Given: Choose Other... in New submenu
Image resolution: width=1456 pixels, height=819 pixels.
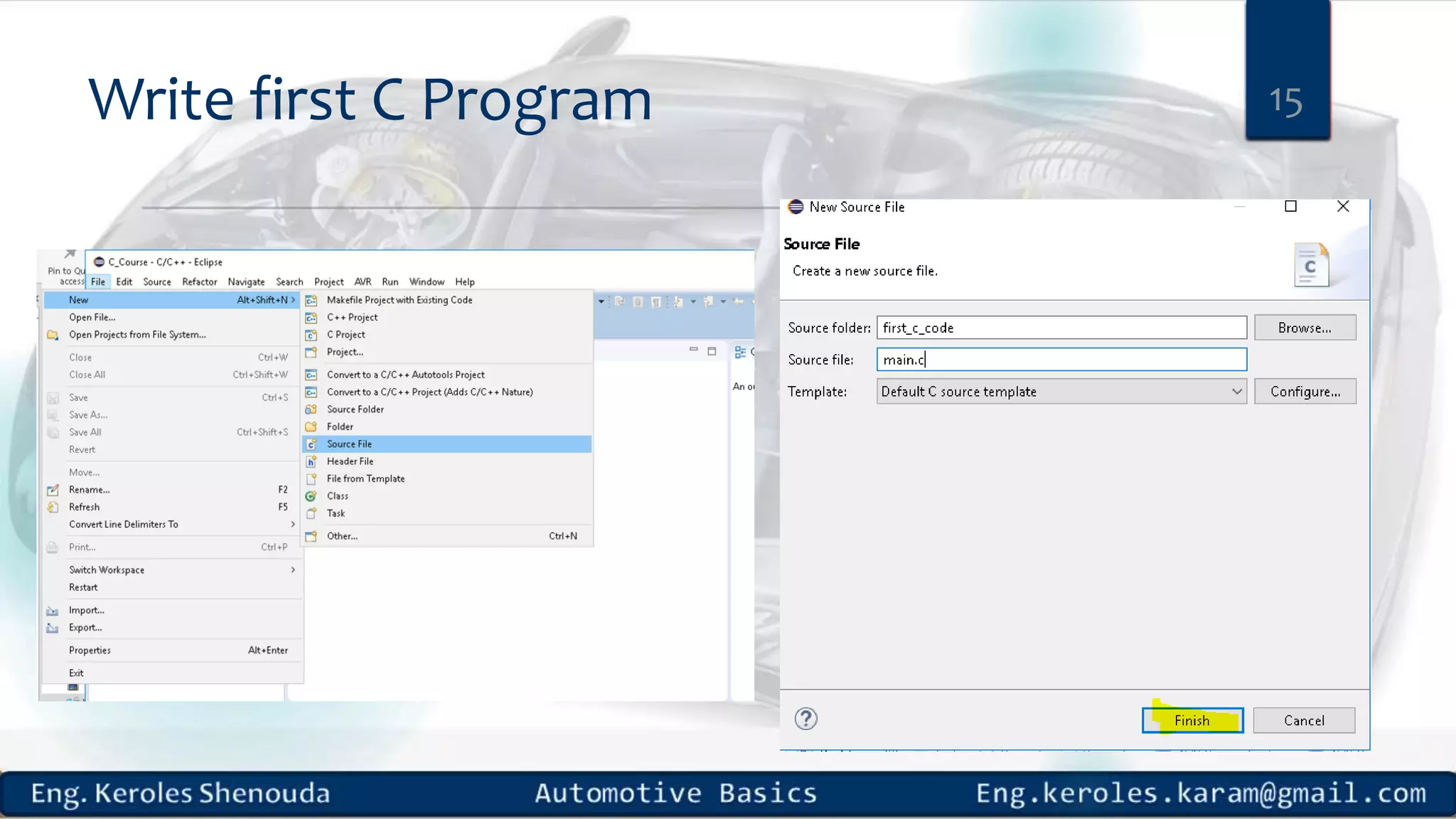Looking at the screenshot, I should (448, 536).
